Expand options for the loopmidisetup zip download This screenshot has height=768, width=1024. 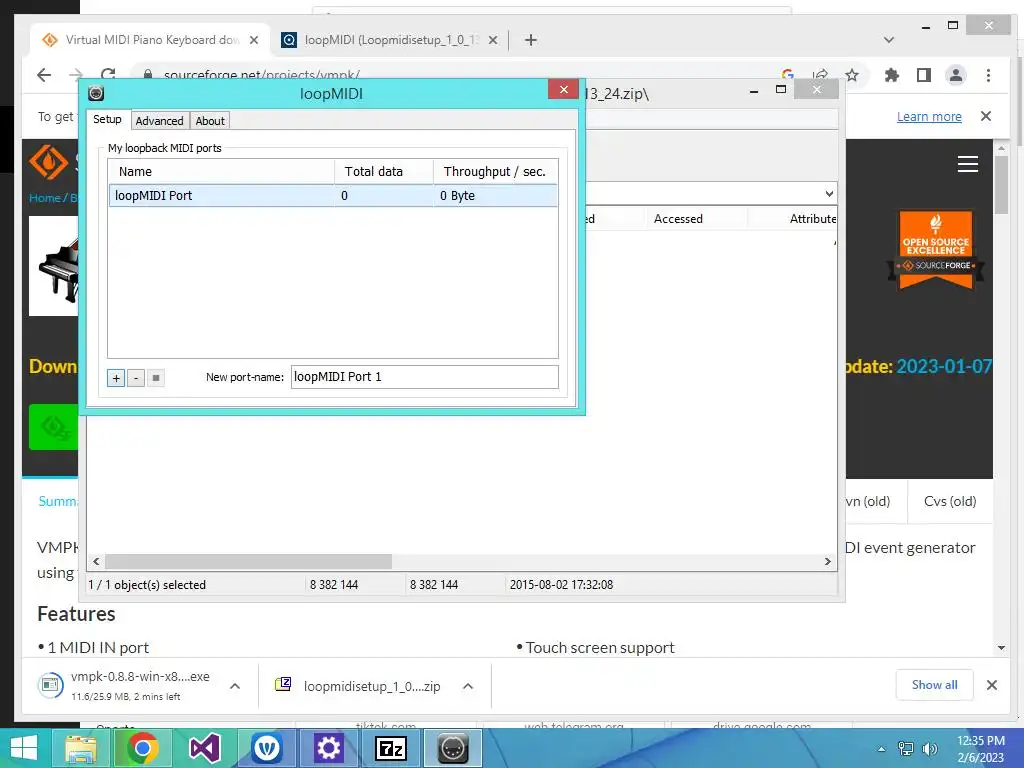click(468, 686)
